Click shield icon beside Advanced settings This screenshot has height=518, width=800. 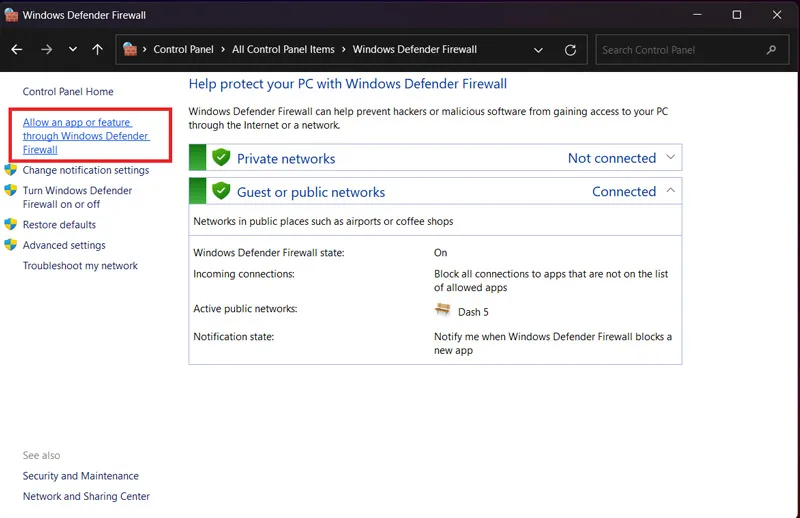[x=11, y=245]
